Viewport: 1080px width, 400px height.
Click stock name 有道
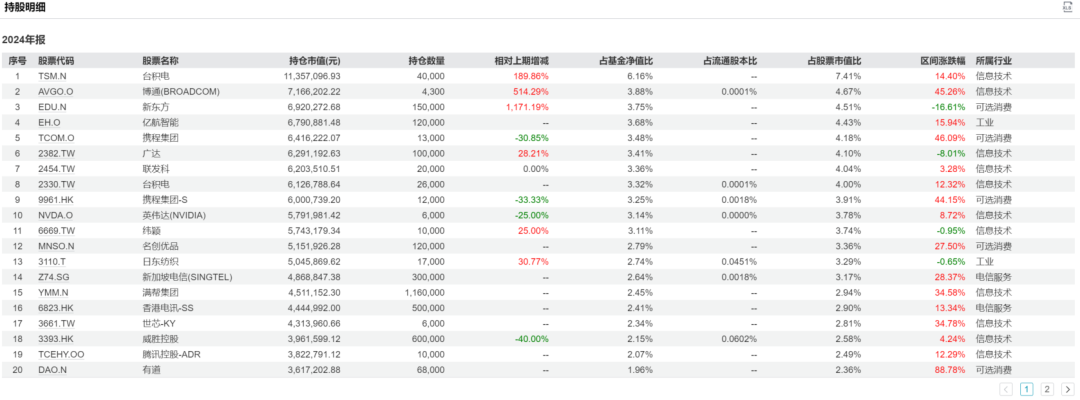[151, 370]
